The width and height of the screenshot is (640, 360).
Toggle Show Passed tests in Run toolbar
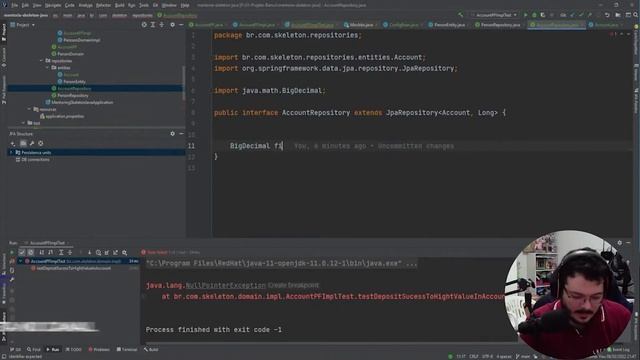click(22, 252)
